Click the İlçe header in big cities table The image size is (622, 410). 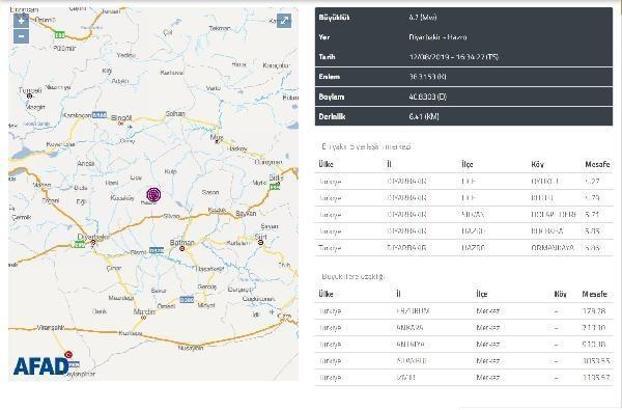click(482, 294)
